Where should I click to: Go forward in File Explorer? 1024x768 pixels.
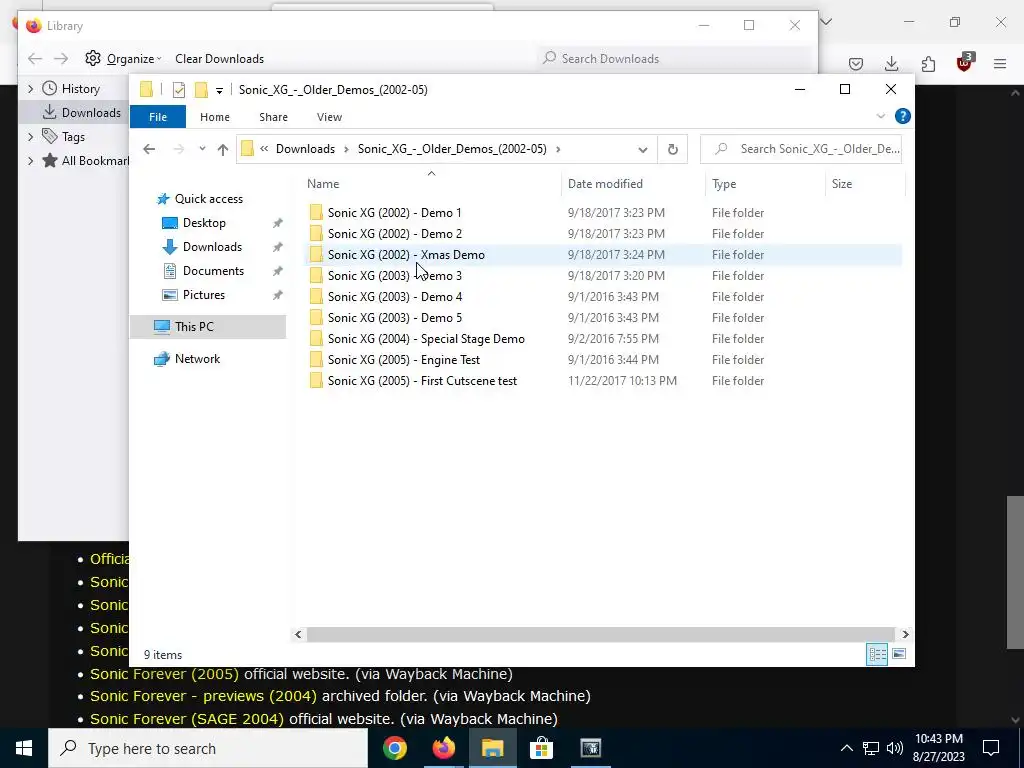click(178, 149)
